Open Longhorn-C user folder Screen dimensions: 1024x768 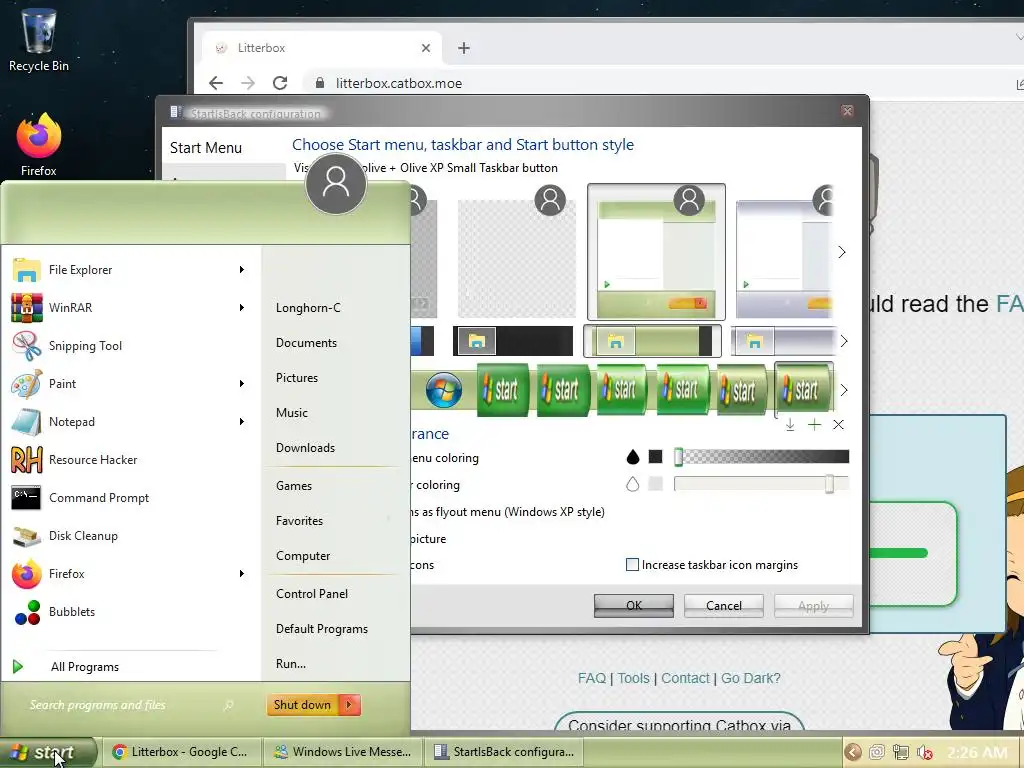point(308,308)
